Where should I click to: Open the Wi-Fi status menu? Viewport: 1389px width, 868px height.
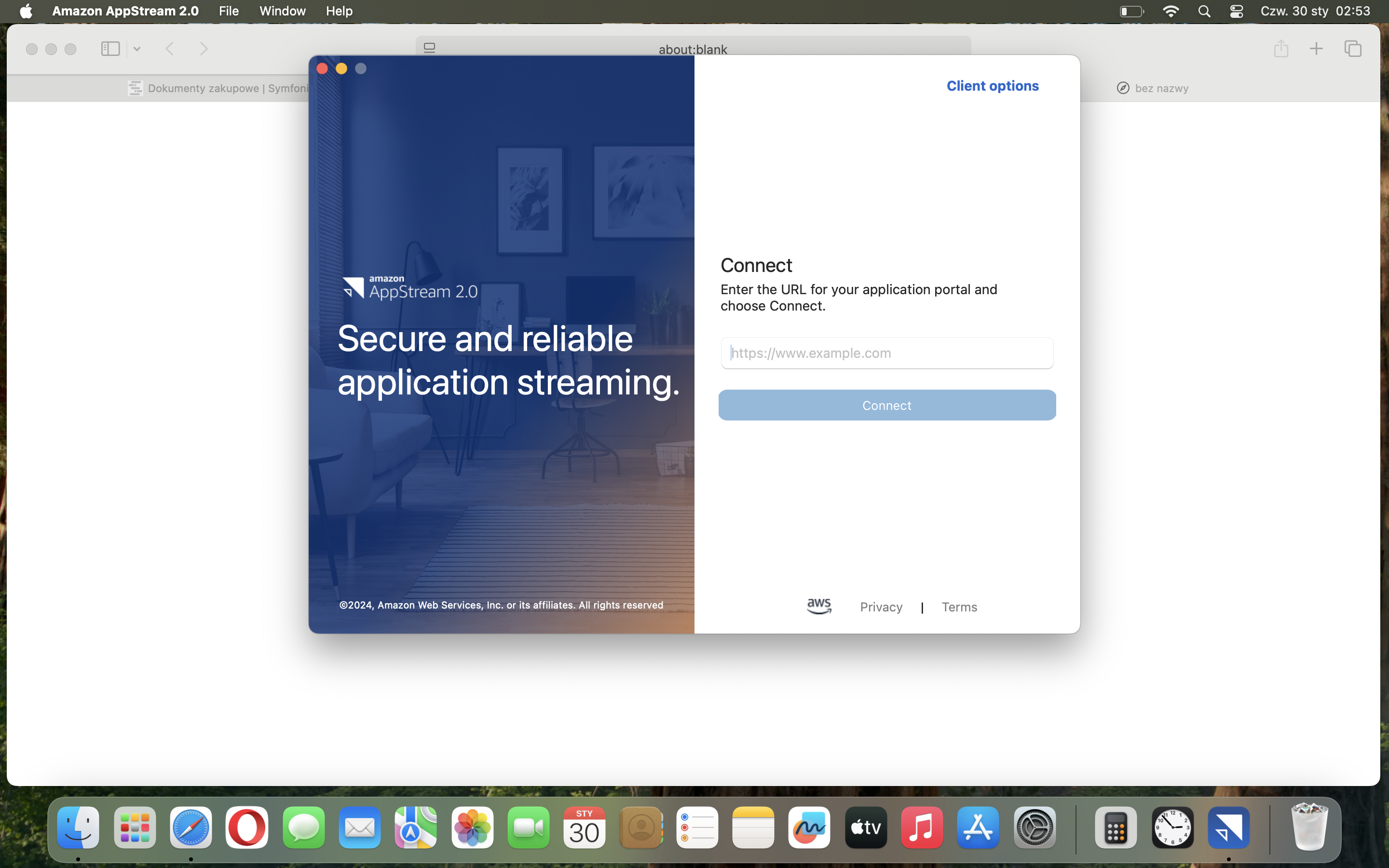(1171, 12)
